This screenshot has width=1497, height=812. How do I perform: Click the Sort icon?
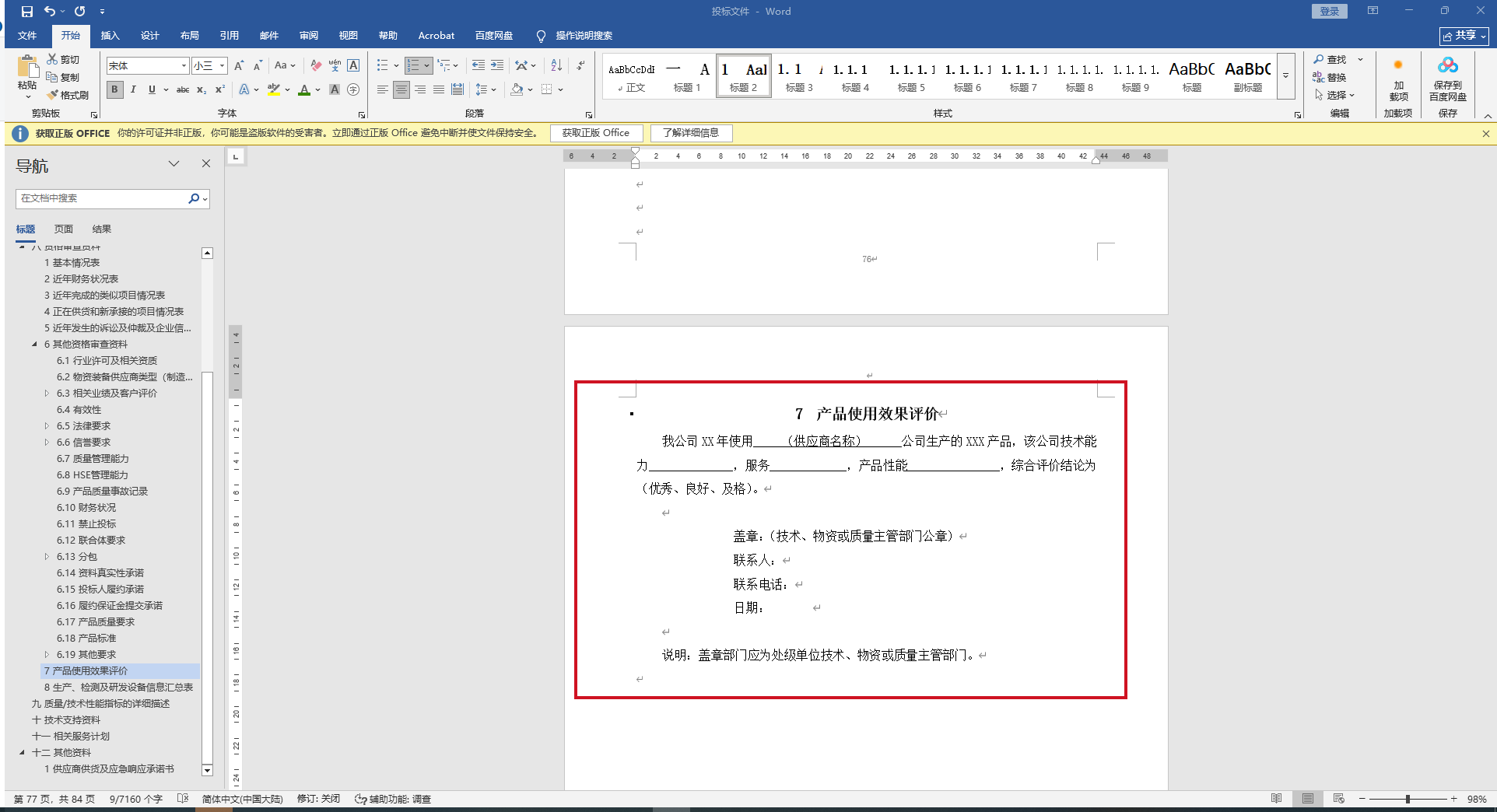(556, 65)
